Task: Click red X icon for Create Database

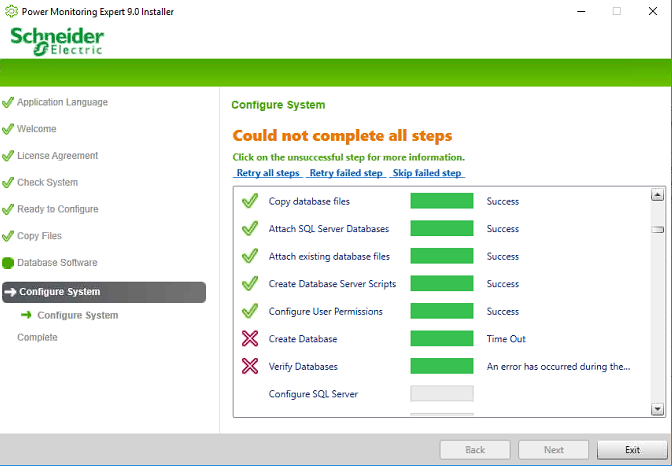Action: 250,338
